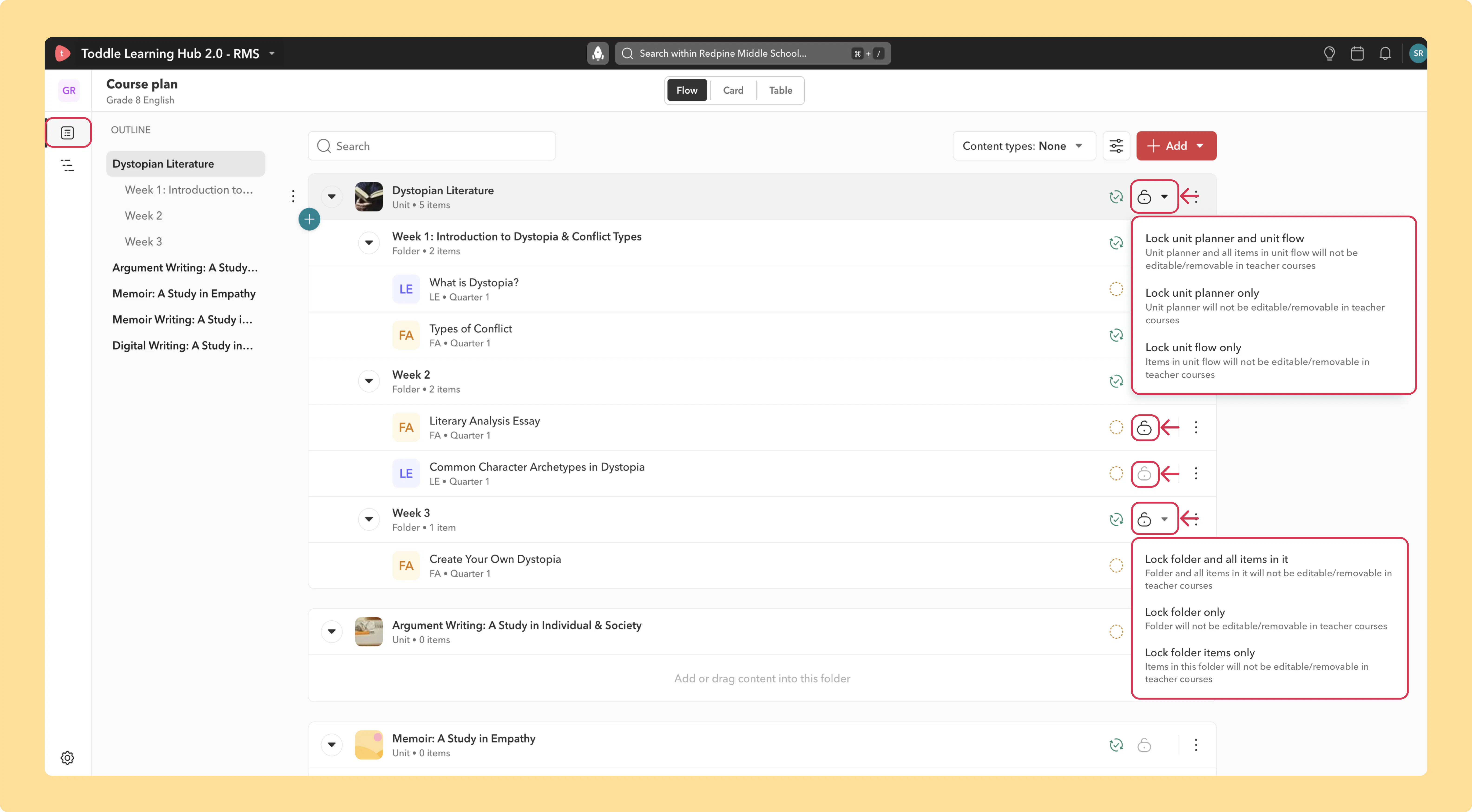Switch to Table view tab
1472x812 pixels.
pyautogui.click(x=781, y=90)
